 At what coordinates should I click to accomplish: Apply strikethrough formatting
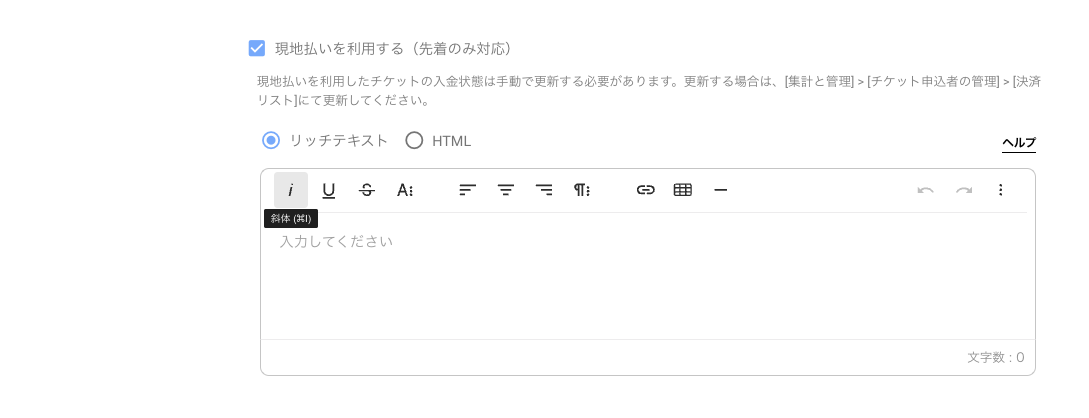[367, 190]
